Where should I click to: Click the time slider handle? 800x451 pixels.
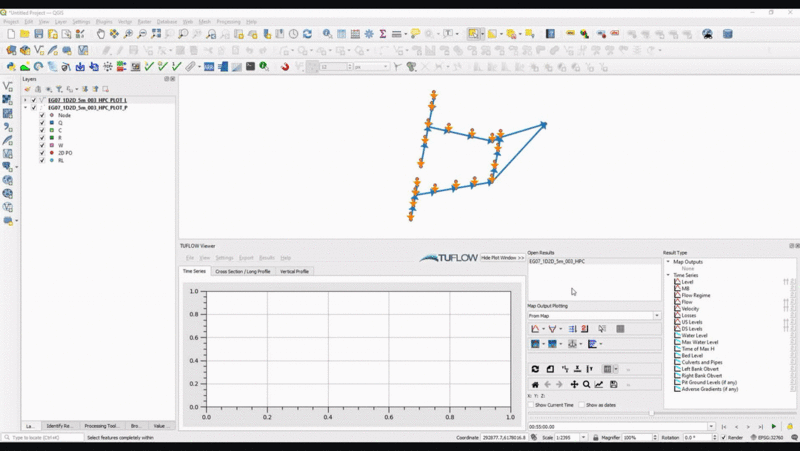(651, 413)
